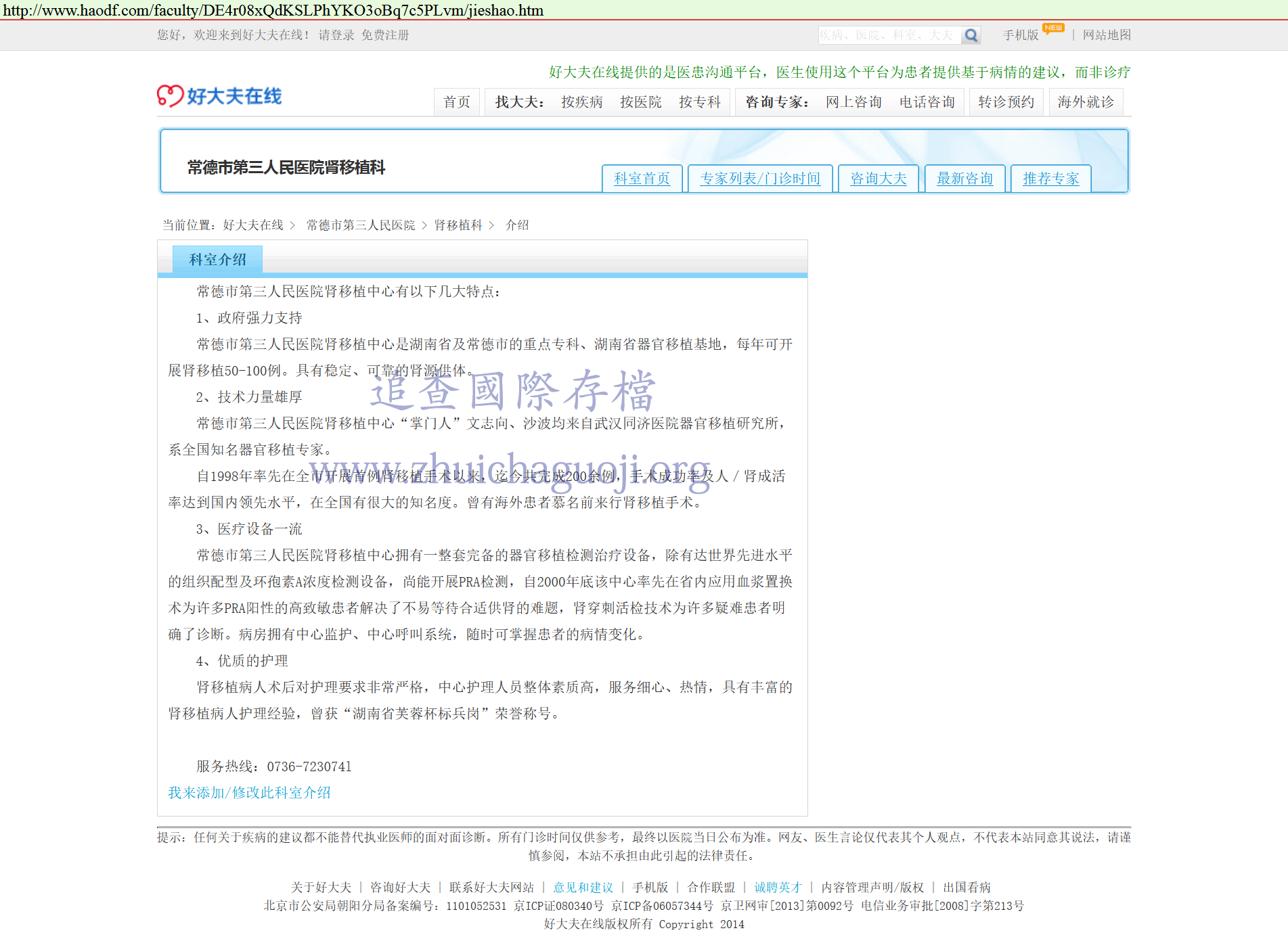Click 常德市第三人民医院 in breadcrumb
The image size is (1288, 939).
tap(360, 225)
